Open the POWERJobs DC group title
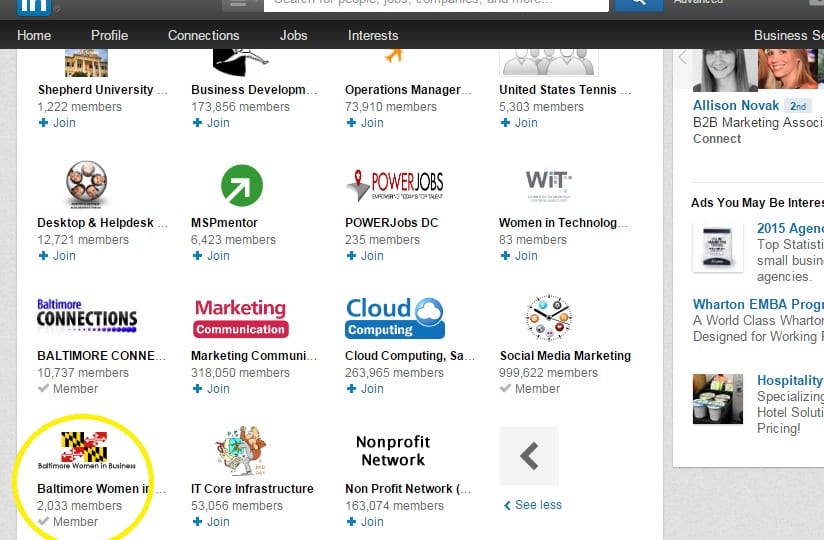This screenshot has width=824, height=540. (392, 223)
